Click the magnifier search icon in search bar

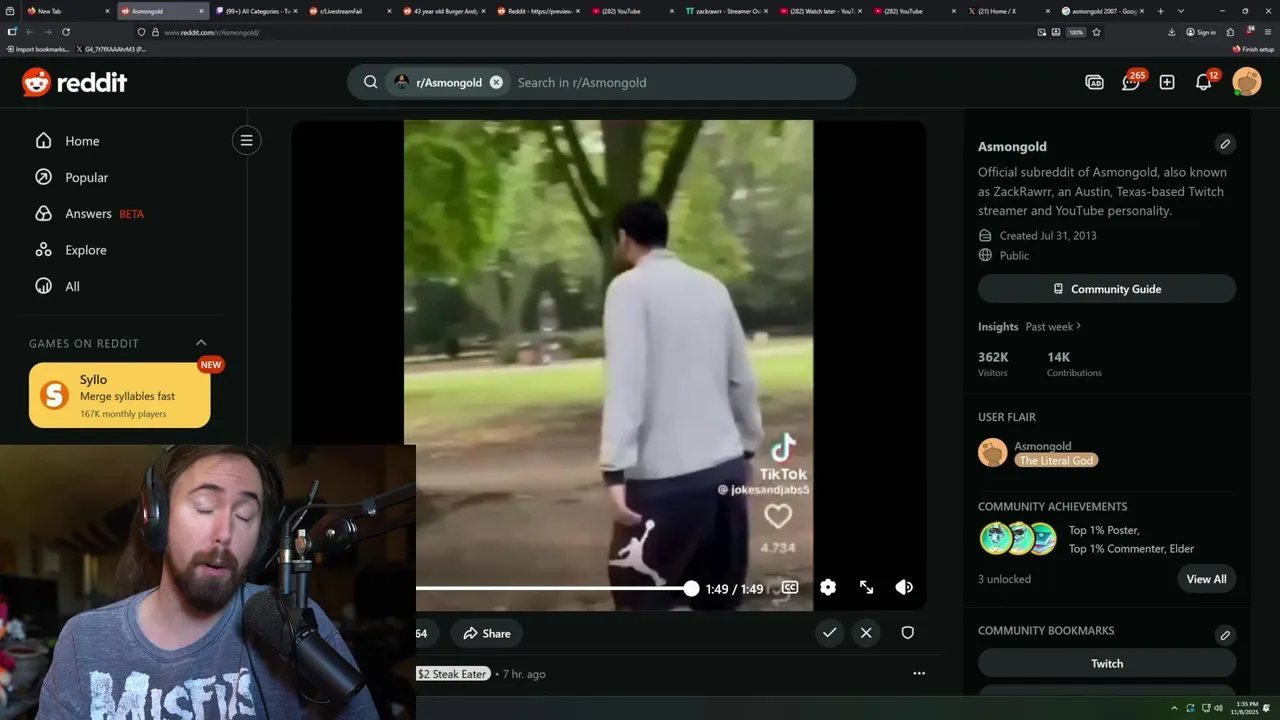(x=370, y=82)
